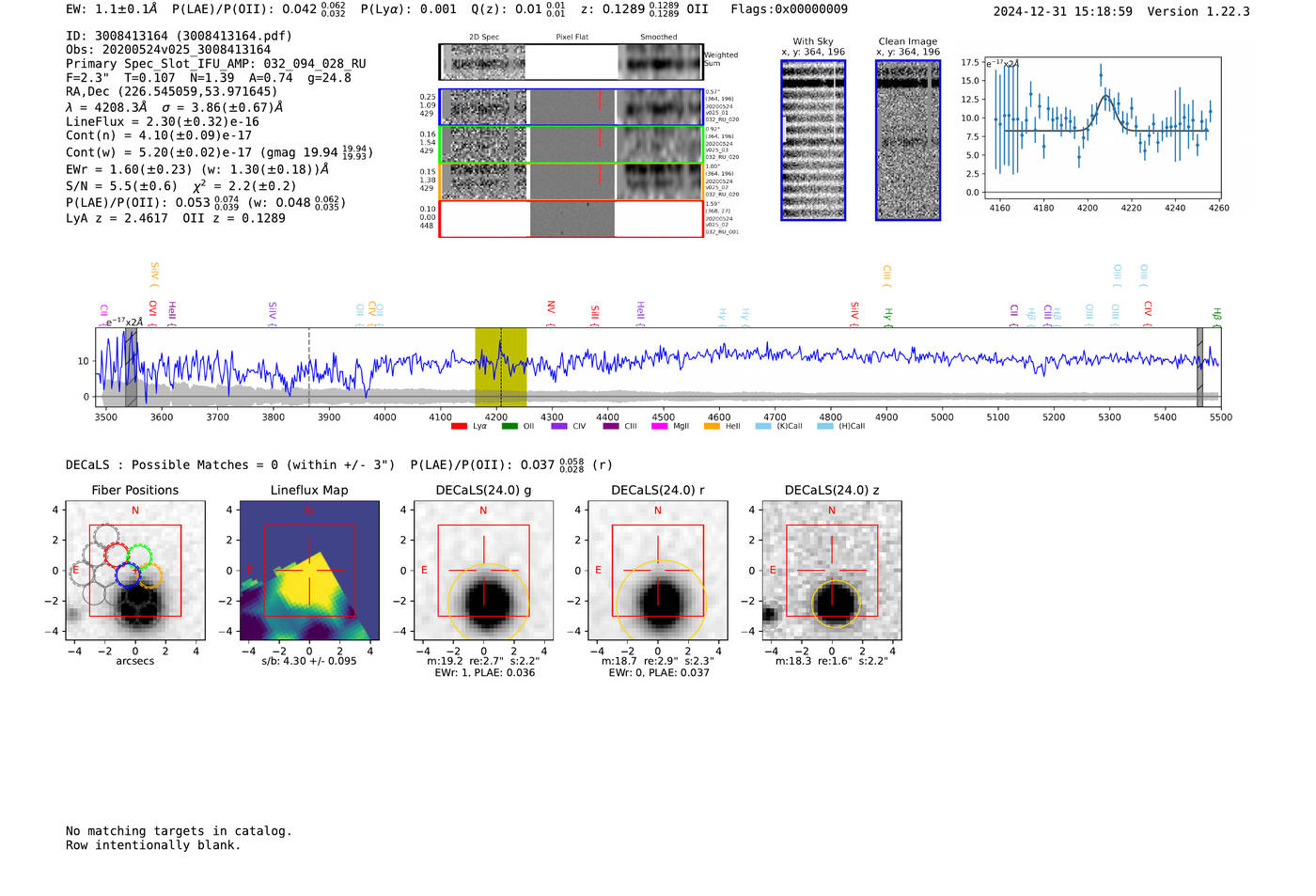The image size is (1316, 896).
Task: Click the orange HeII legend swatch
Action: (712, 427)
